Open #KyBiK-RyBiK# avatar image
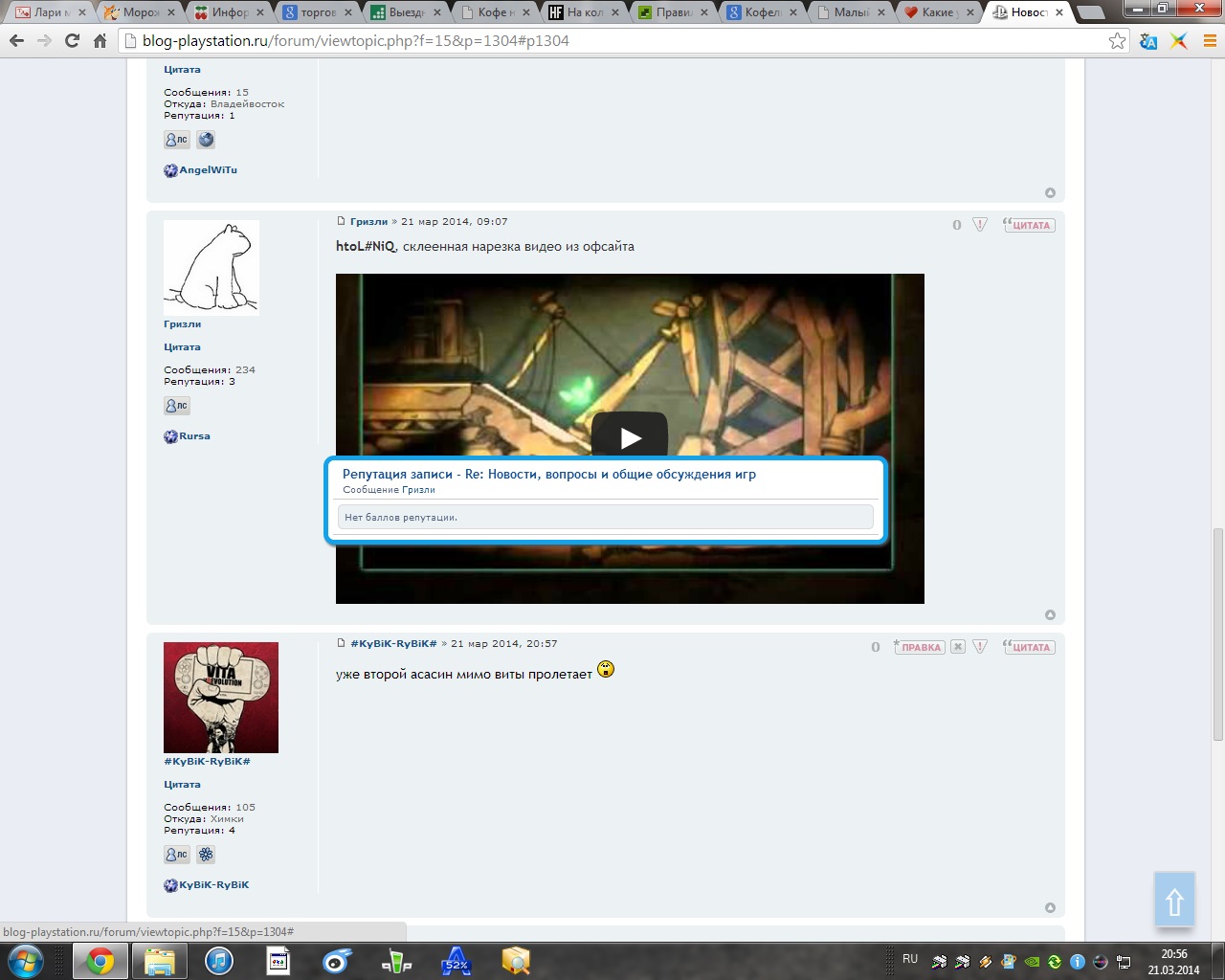Image resolution: width=1225 pixels, height=980 pixels. [221, 698]
